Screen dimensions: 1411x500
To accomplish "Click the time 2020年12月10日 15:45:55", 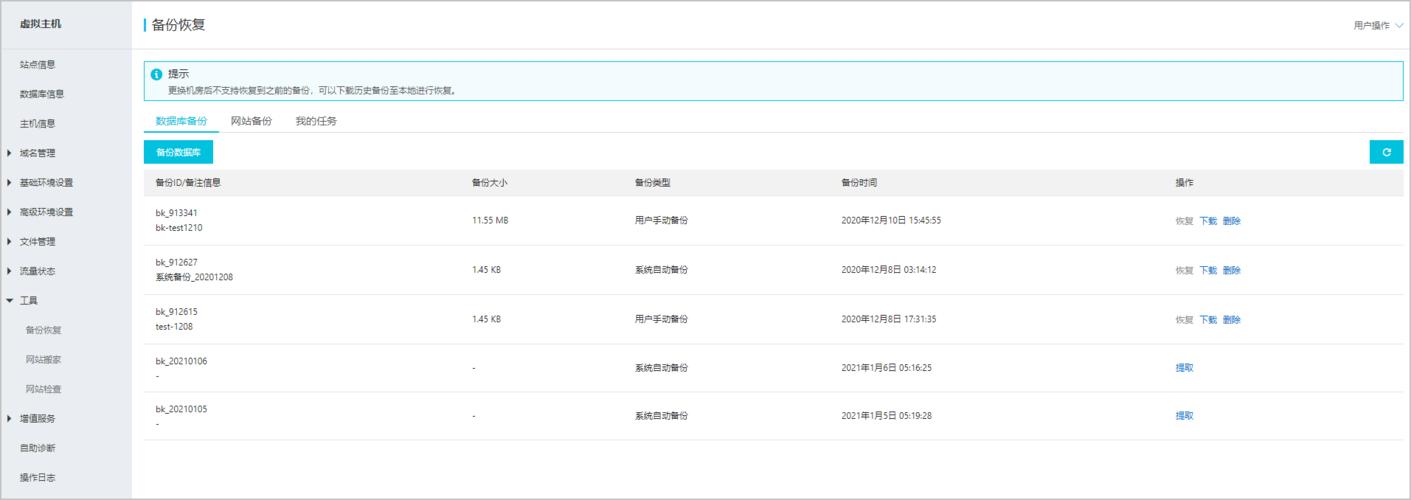I will click(x=891, y=221).
